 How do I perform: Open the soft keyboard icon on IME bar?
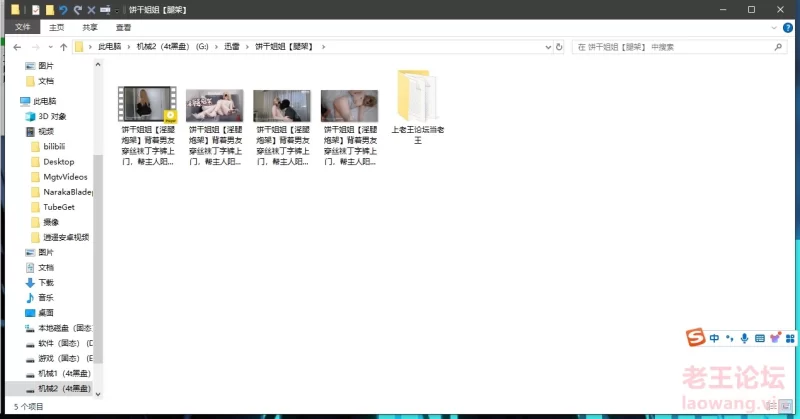point(760,338)
